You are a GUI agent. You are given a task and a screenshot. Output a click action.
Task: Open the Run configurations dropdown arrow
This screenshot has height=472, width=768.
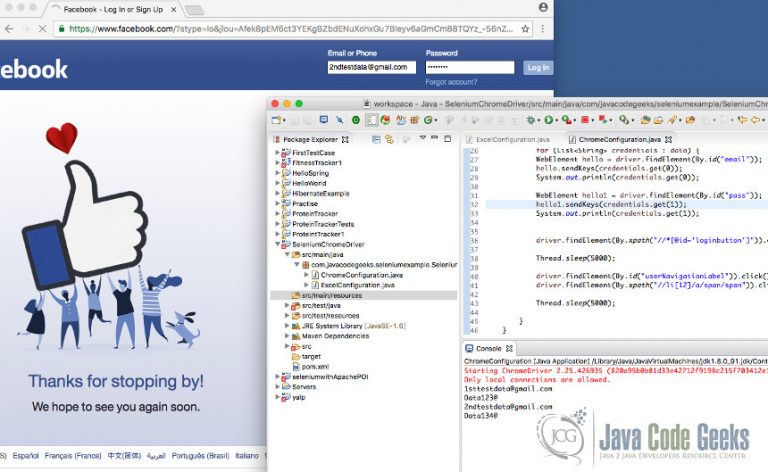tap(557, 120)
